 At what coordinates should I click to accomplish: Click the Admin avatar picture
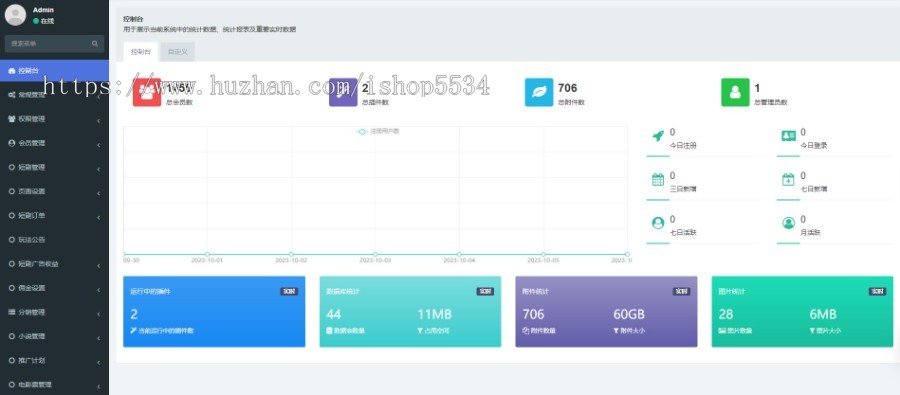(x=15, y=15)
